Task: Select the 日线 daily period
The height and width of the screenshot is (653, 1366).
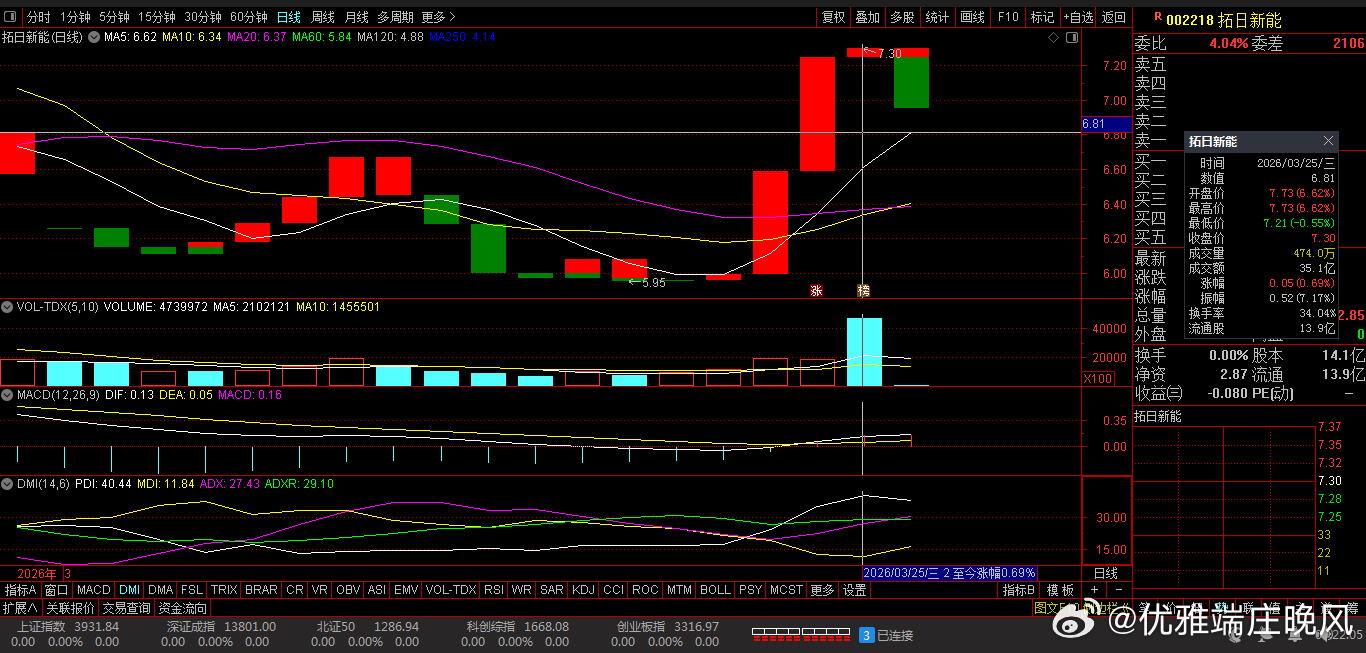Action: pyautogui.click(x=288, y=17)
